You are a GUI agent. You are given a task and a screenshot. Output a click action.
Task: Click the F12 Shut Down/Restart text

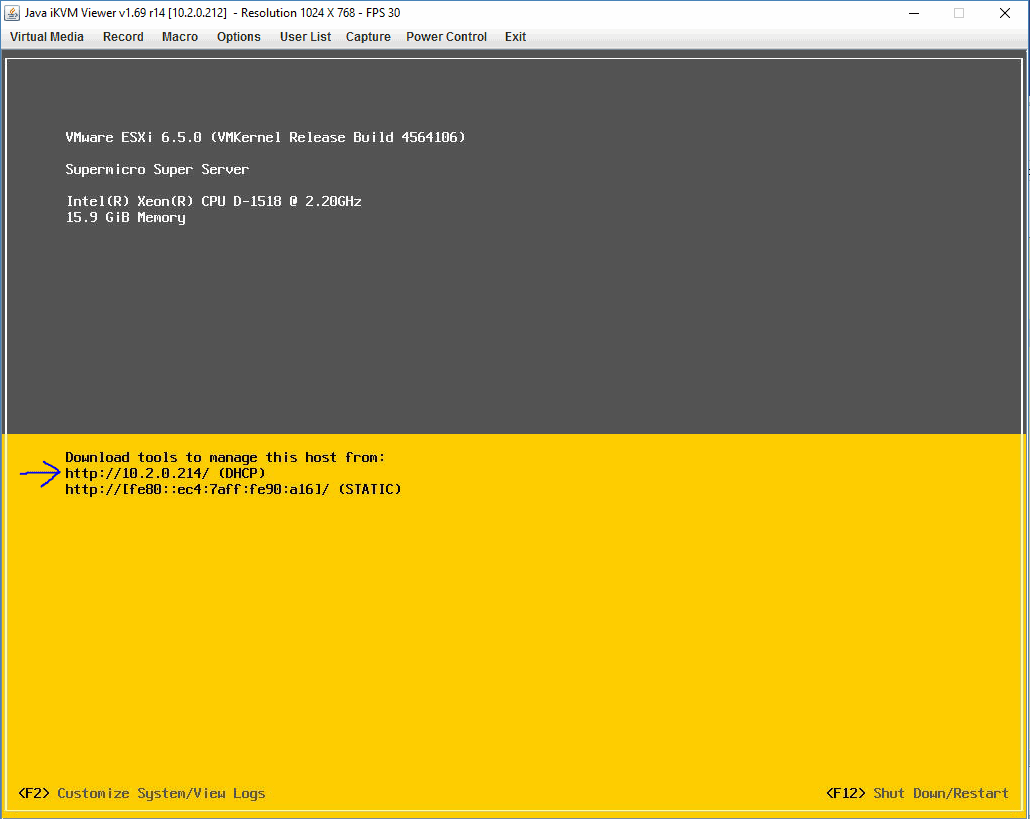pyautogui.click(x=917, y=793)
